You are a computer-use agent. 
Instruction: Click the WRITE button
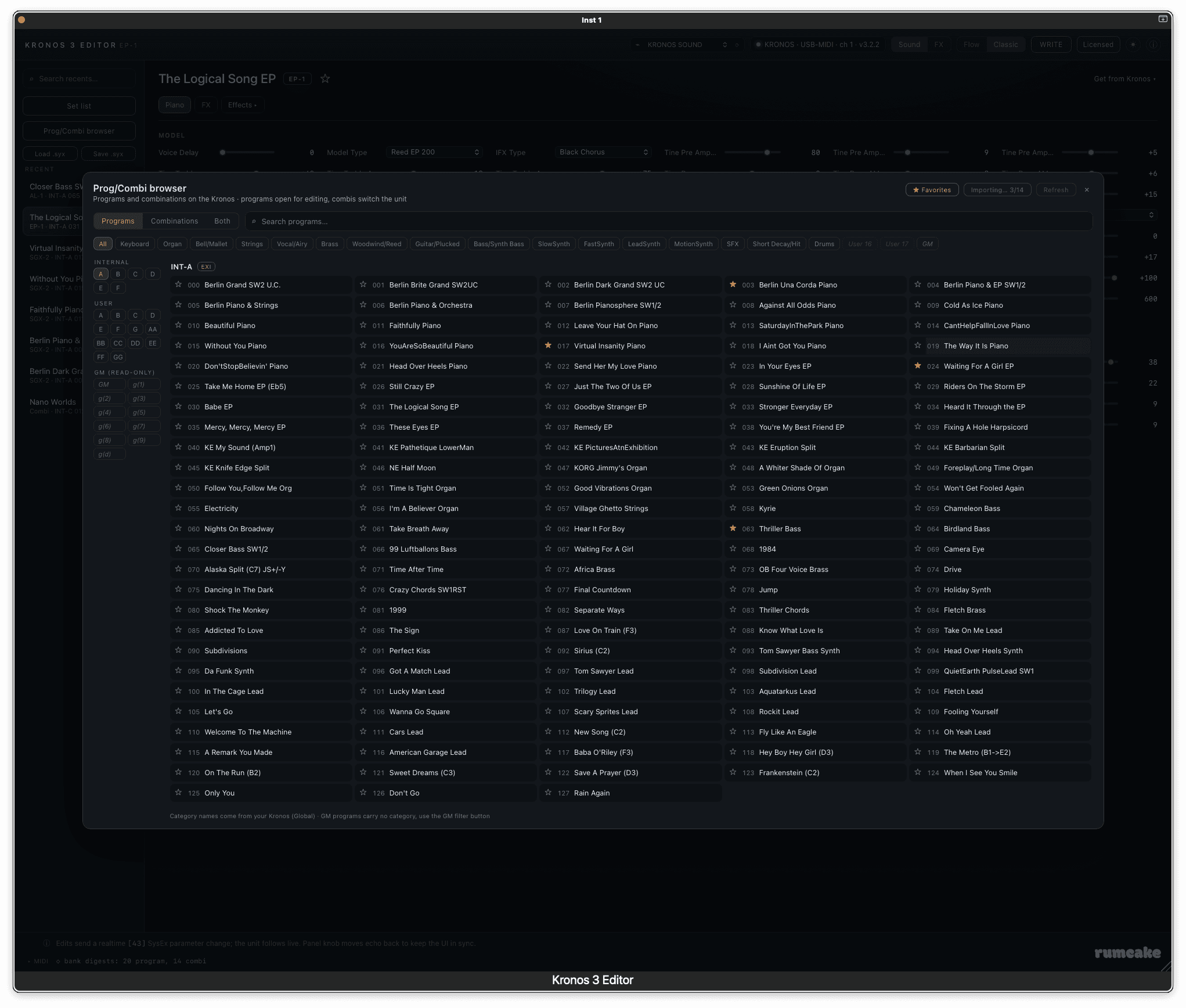tap(1051, 45)
